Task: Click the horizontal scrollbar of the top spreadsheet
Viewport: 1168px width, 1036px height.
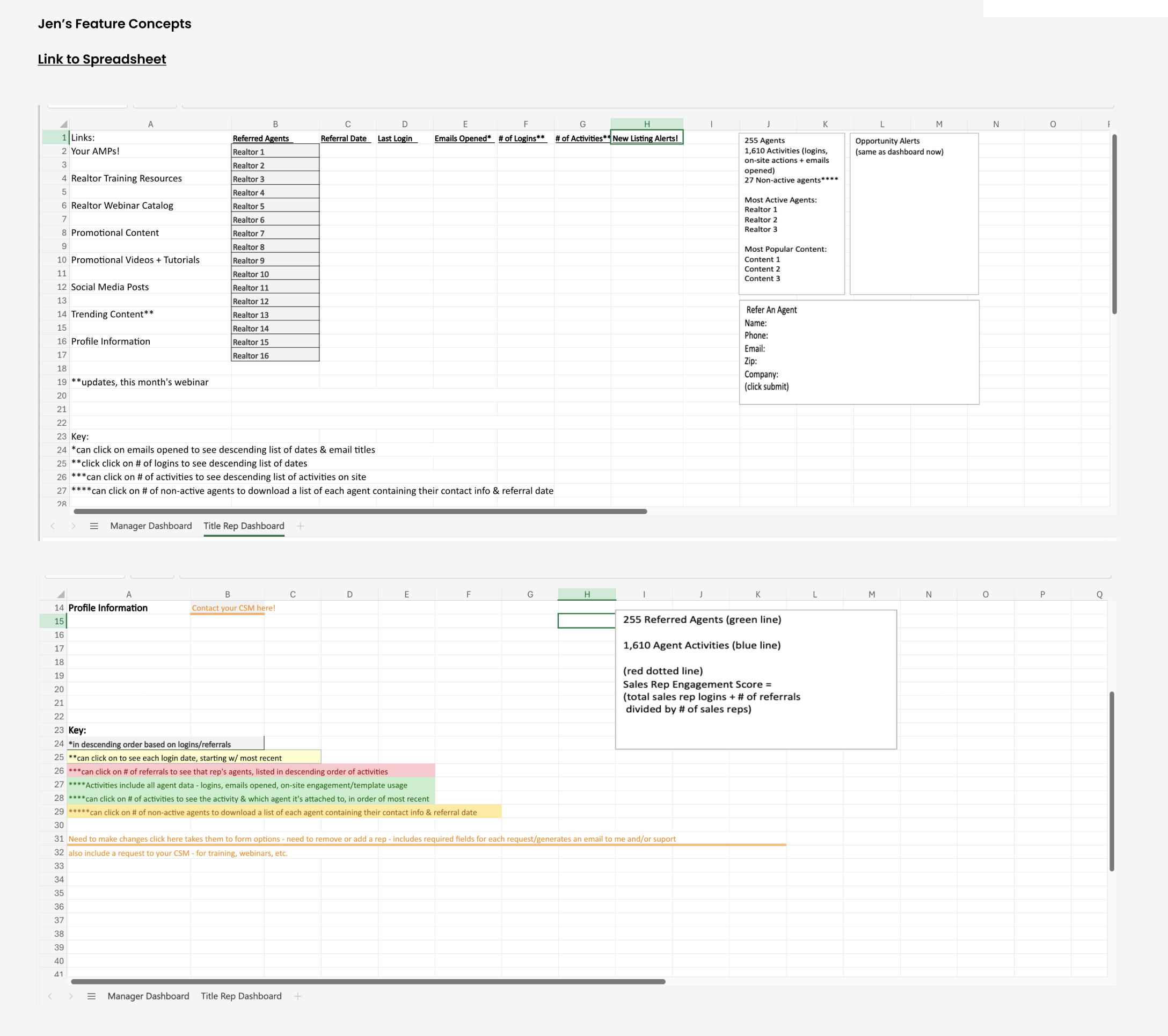Action: (360, 512)
